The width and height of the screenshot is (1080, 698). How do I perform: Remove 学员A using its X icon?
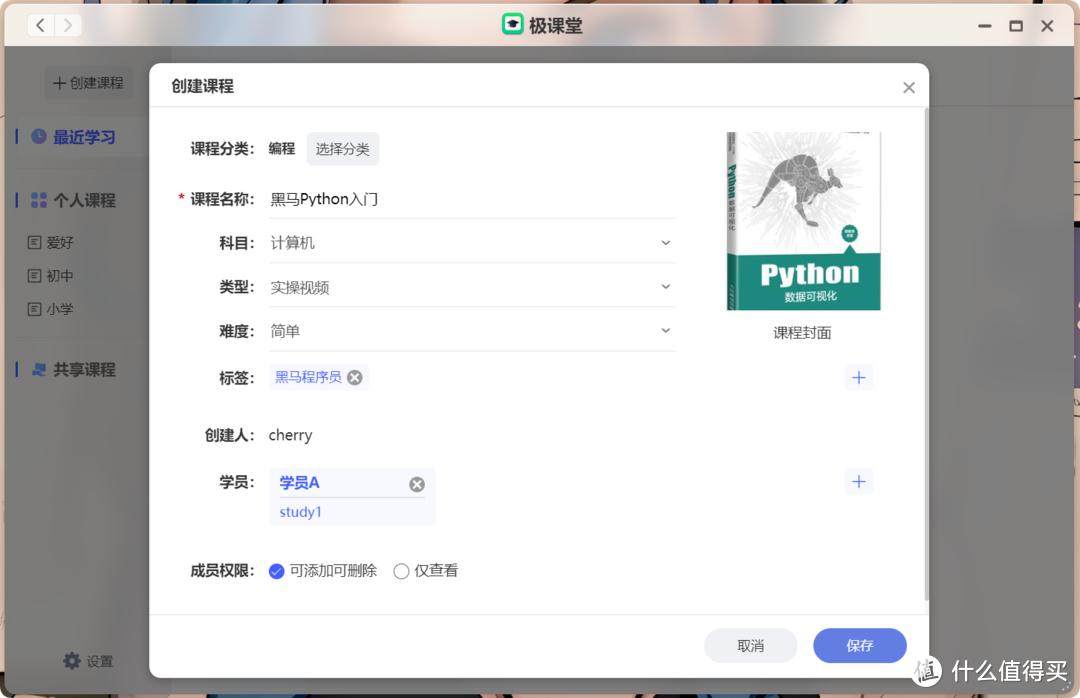[416, 483]
